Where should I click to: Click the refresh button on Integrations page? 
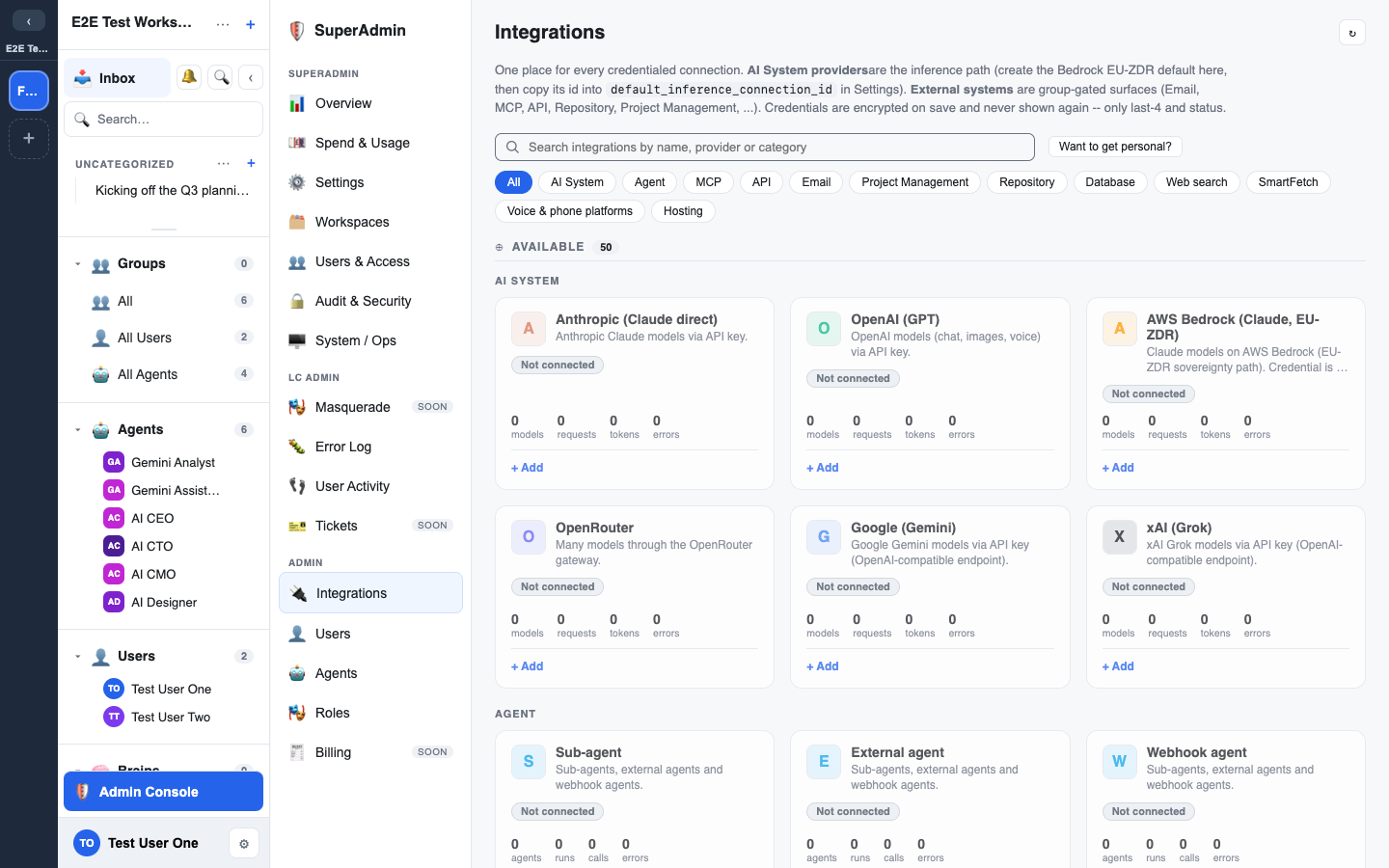click(x=1352, y=33)
